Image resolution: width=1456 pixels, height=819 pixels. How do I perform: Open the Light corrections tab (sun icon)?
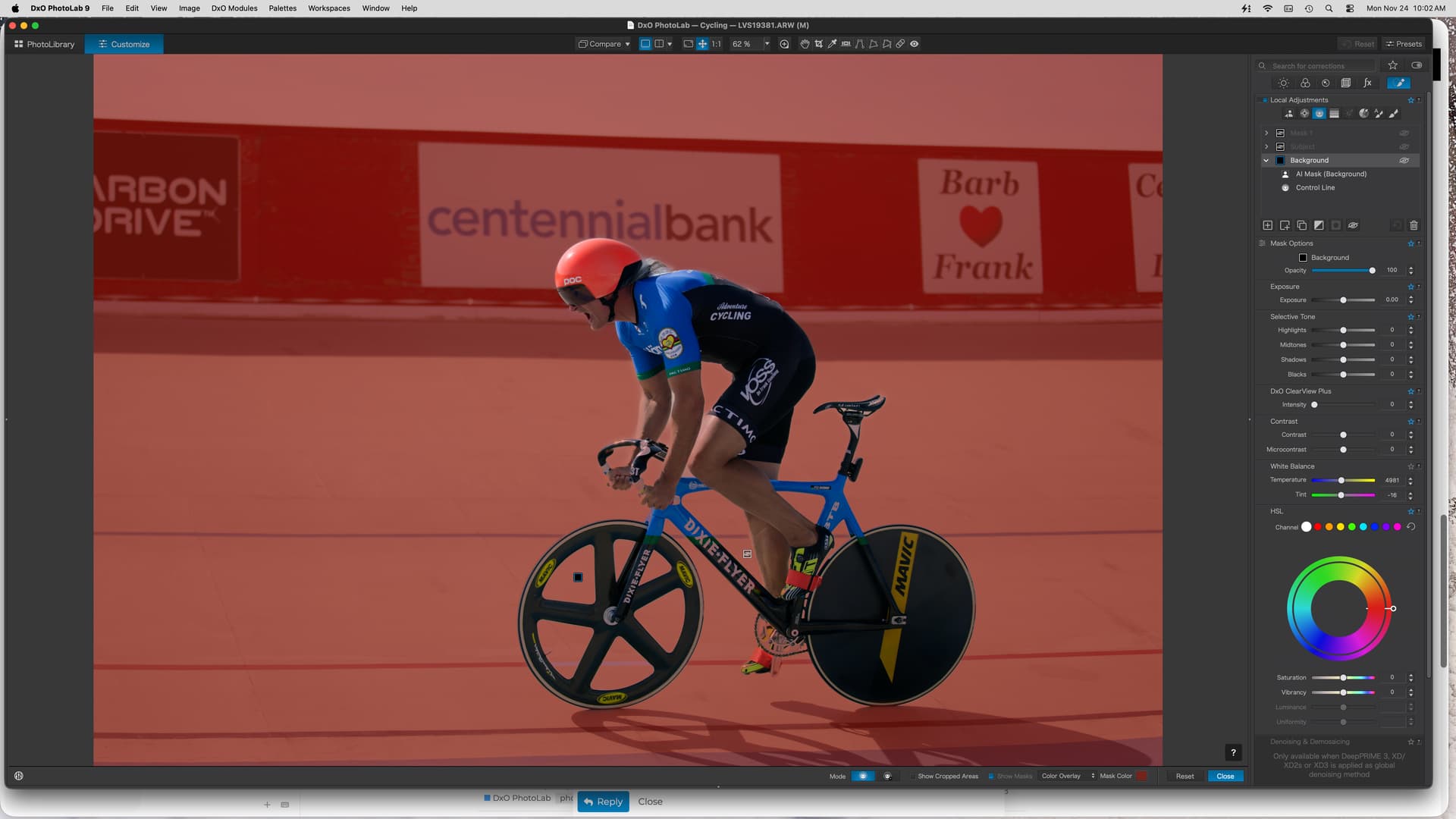1283,83
